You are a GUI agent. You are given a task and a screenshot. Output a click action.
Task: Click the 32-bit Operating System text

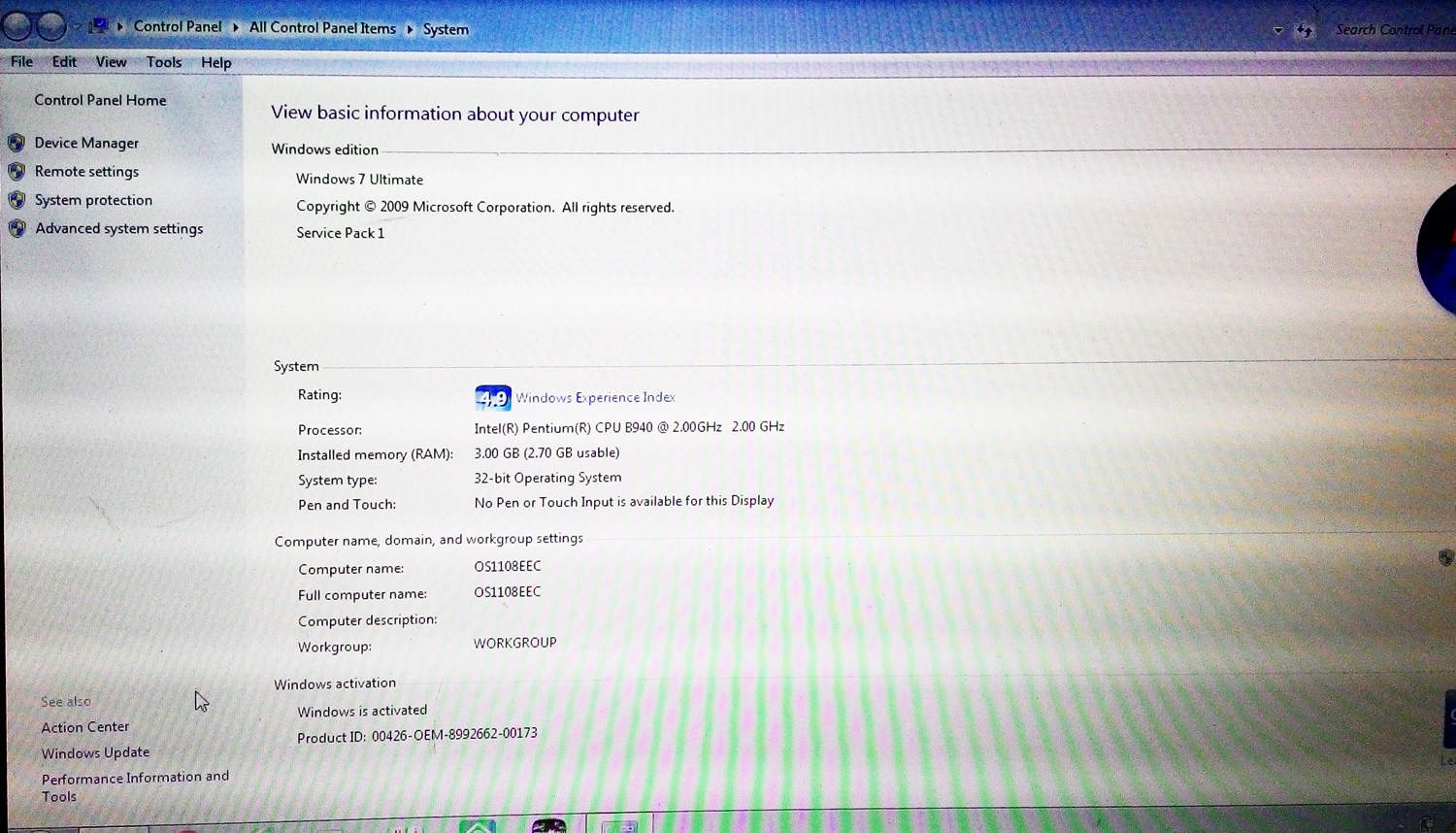point(547,478)
